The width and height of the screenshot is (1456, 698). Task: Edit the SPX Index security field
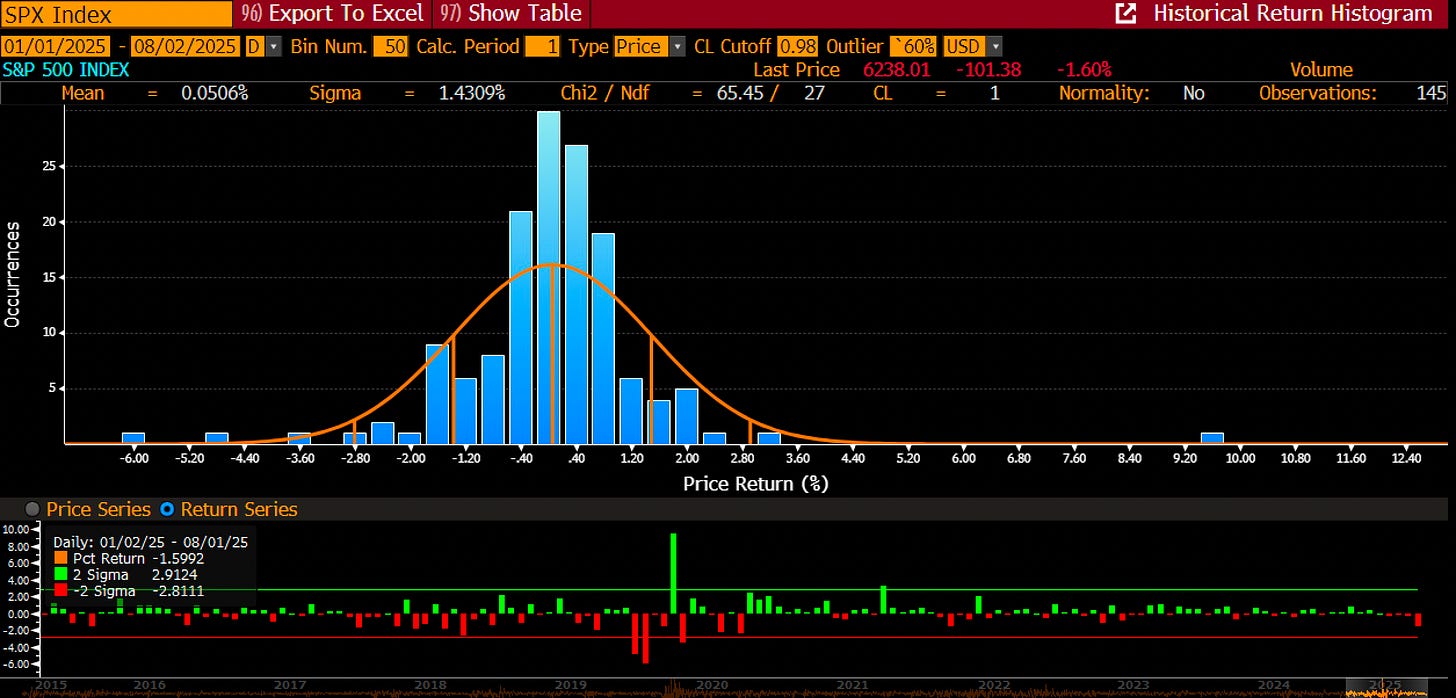[116, 14]
